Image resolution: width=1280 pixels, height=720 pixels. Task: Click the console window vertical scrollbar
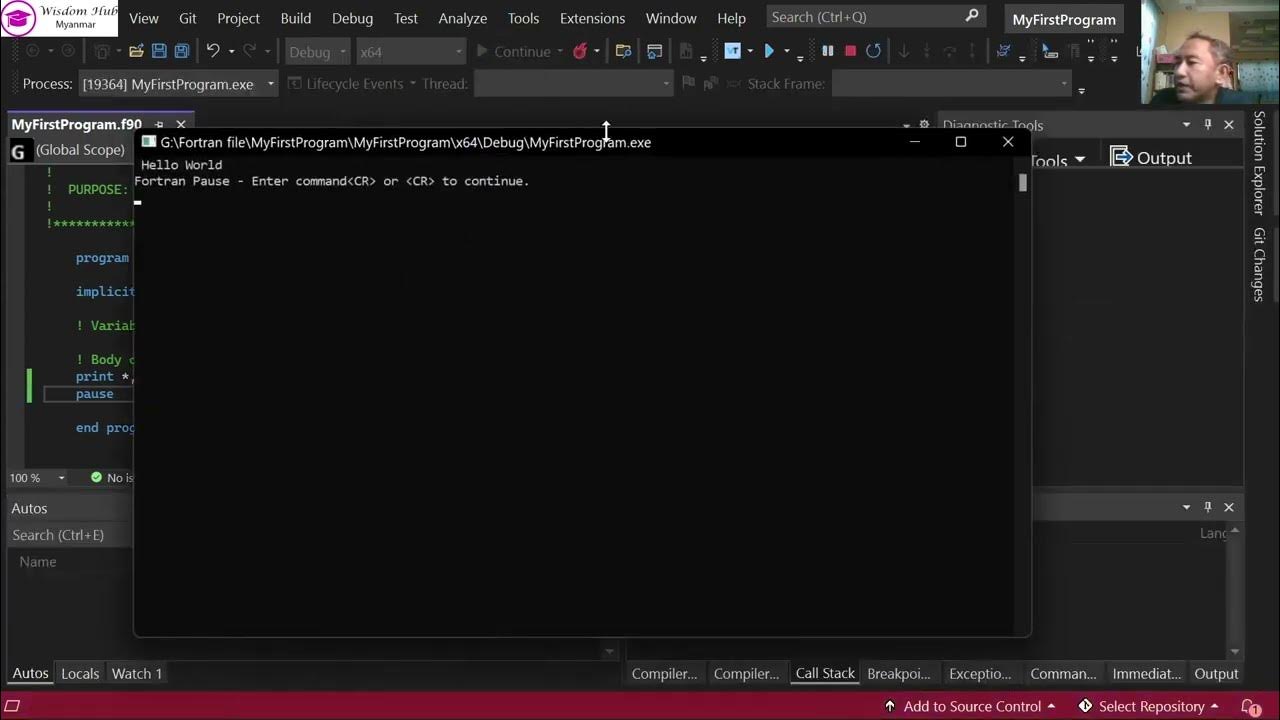click(x=1023, y=183)
